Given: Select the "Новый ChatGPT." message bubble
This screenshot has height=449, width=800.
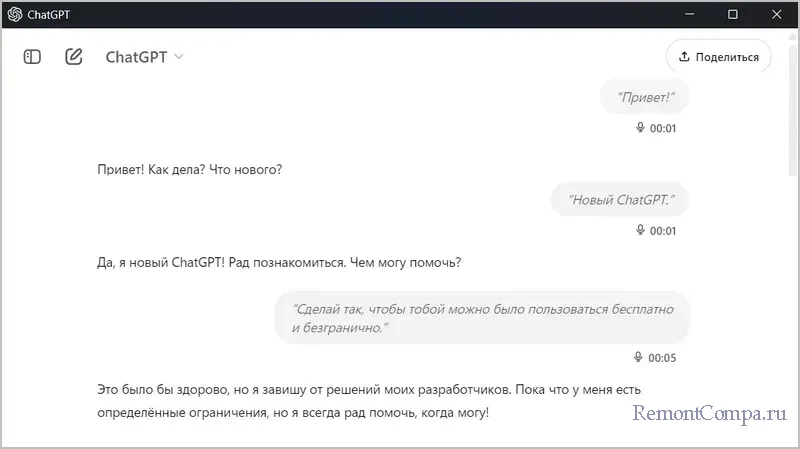Looking at the screenshot, I should (x=621, y=199).
